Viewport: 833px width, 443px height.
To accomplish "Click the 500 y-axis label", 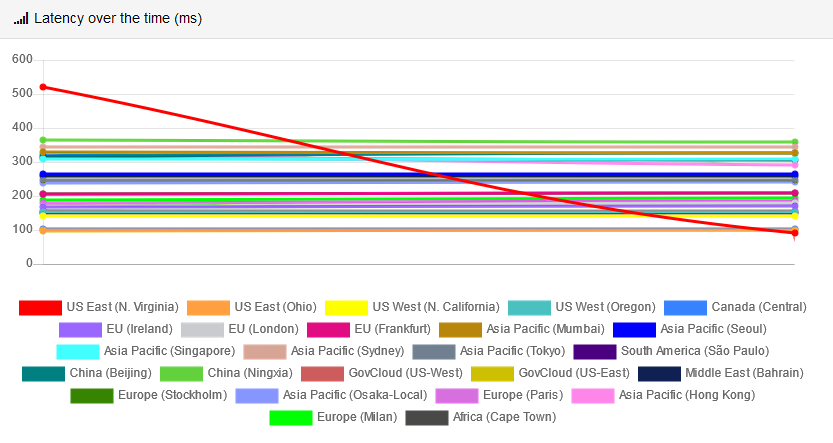I will click(22, 93).
